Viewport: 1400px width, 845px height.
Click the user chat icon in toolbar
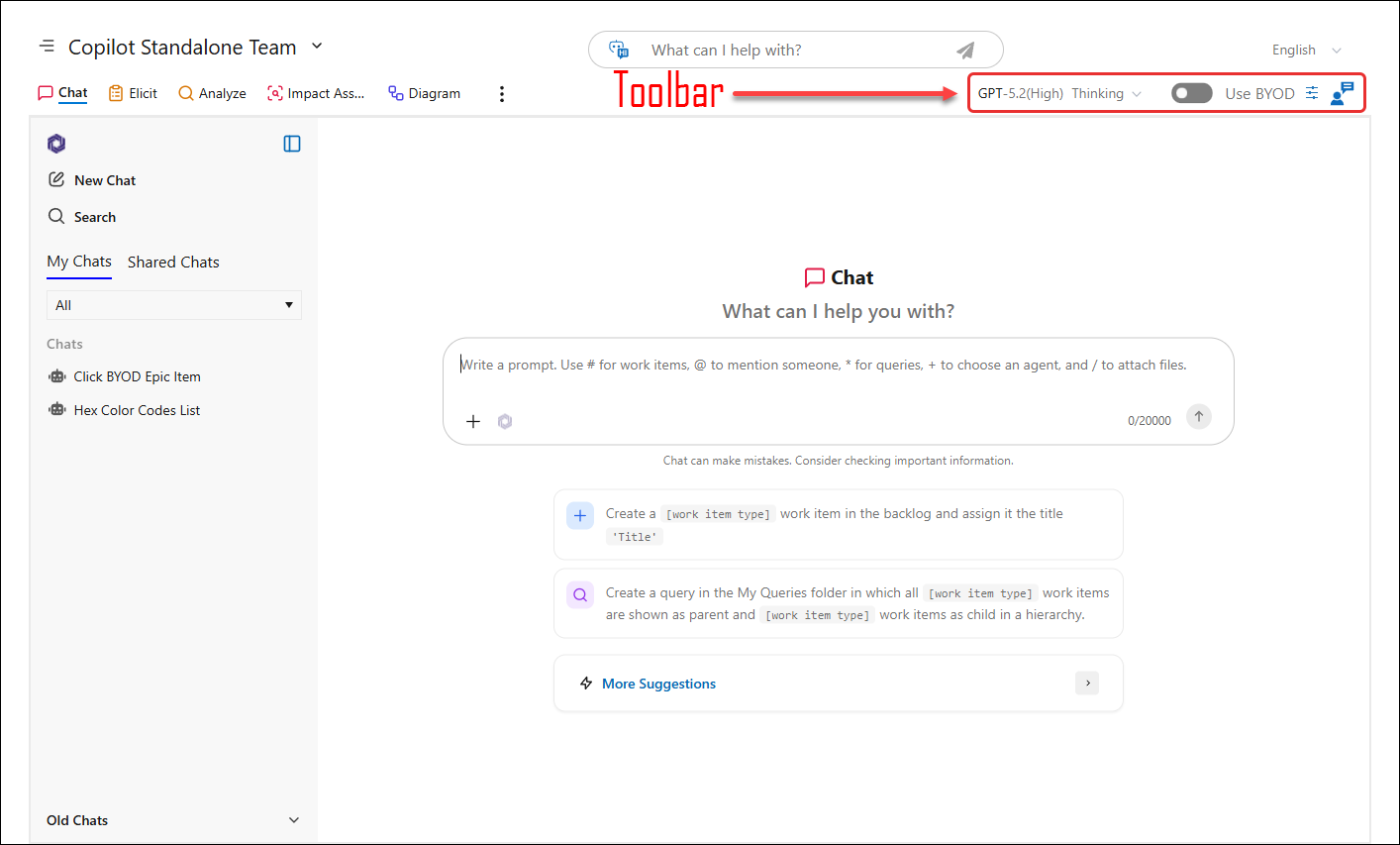point(1342,93)
